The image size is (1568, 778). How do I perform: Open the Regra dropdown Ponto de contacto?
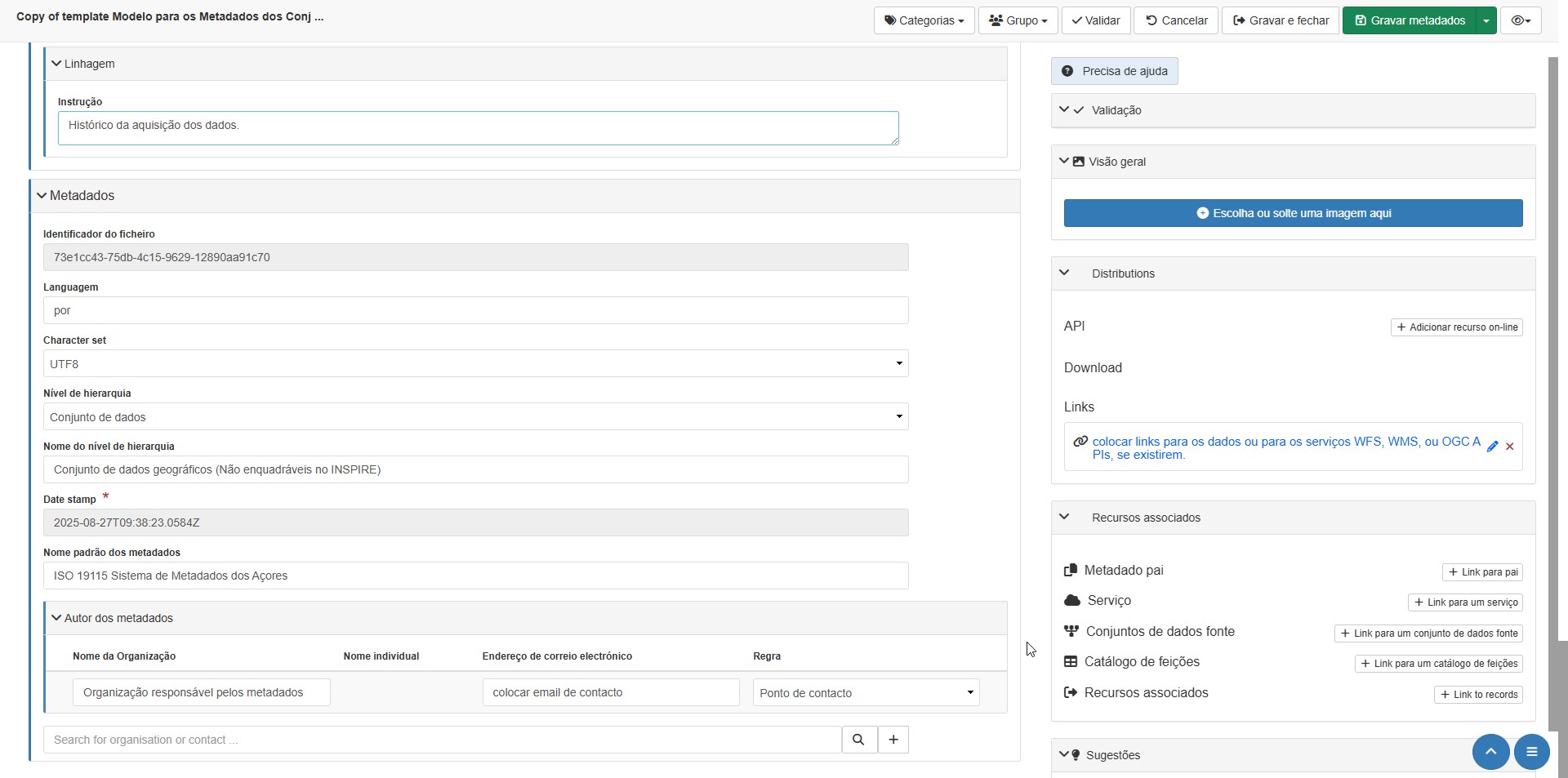pyautogui.click(x=866, y=693)
